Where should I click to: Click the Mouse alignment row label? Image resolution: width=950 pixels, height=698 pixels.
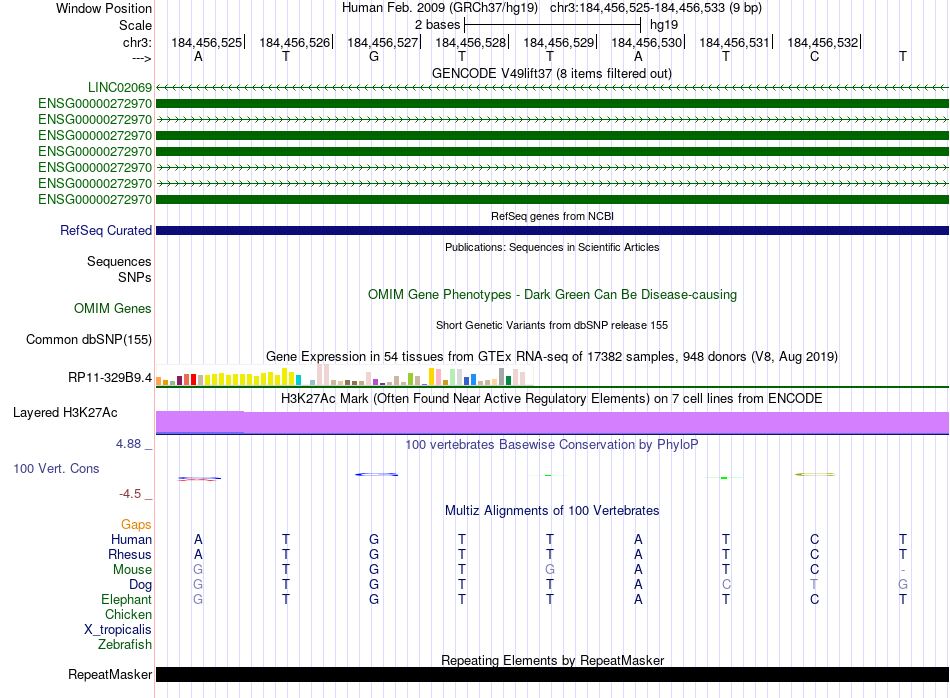tap(132, 570)
